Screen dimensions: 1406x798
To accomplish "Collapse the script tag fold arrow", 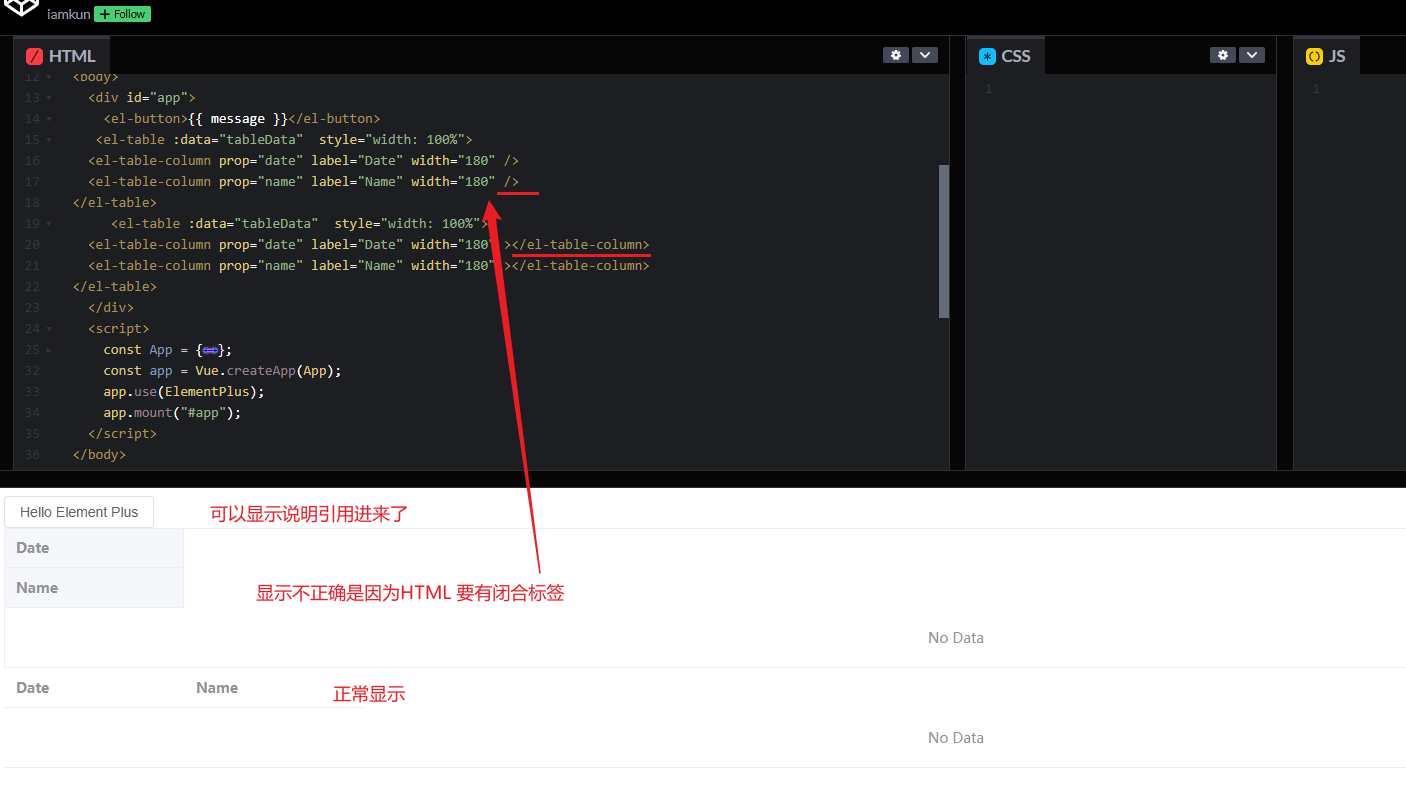I will [49, 329].
